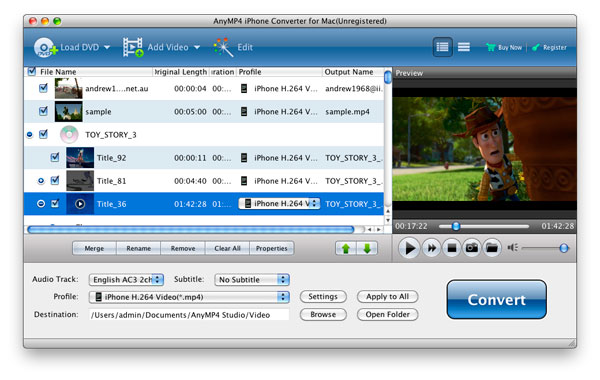Click the Title_81 video thumbnail
Viewport: 600px width, 380px height.
coord(80,181)
